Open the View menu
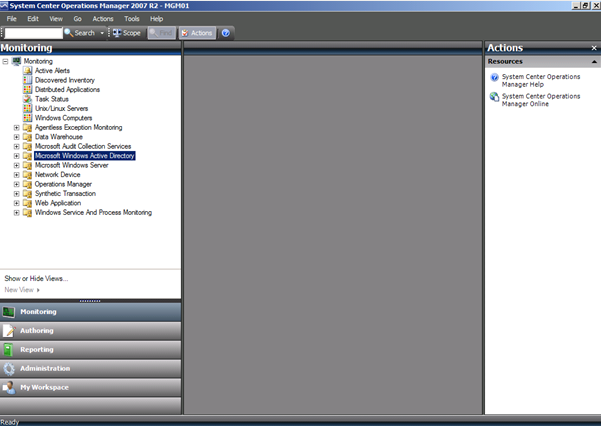601x426 pixels. [x=56, y=19]
